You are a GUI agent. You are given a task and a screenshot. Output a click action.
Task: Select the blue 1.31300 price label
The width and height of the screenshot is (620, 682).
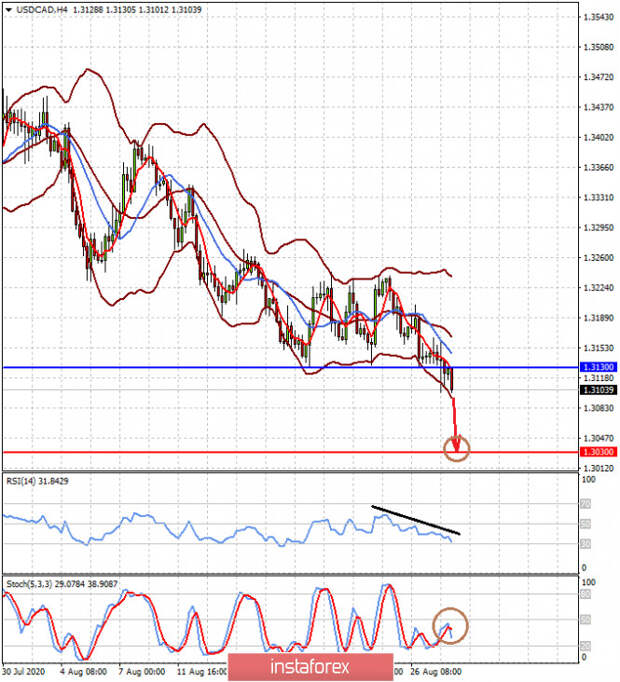[x=598, y=367]
